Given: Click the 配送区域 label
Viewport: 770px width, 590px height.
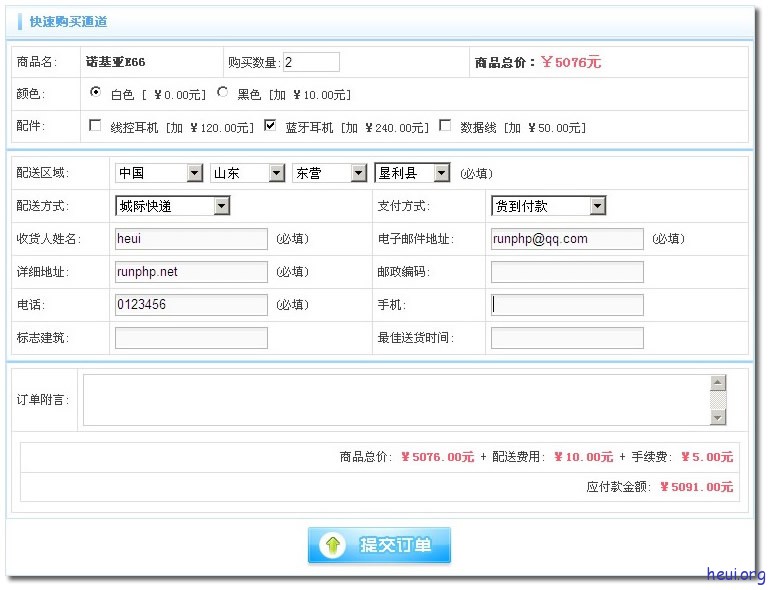Looking at the screenshot, I should point(42,173).
